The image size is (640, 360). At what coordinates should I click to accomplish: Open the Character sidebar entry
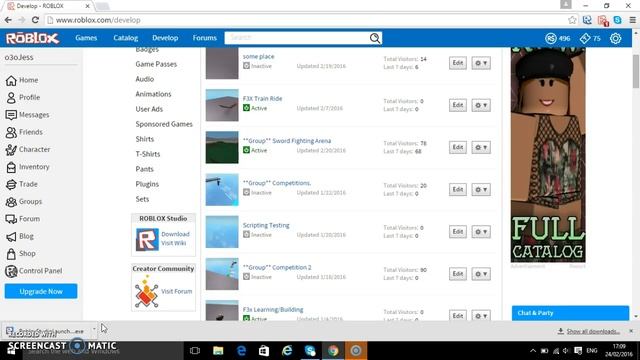pyautogui.click(x=28, y=149)
